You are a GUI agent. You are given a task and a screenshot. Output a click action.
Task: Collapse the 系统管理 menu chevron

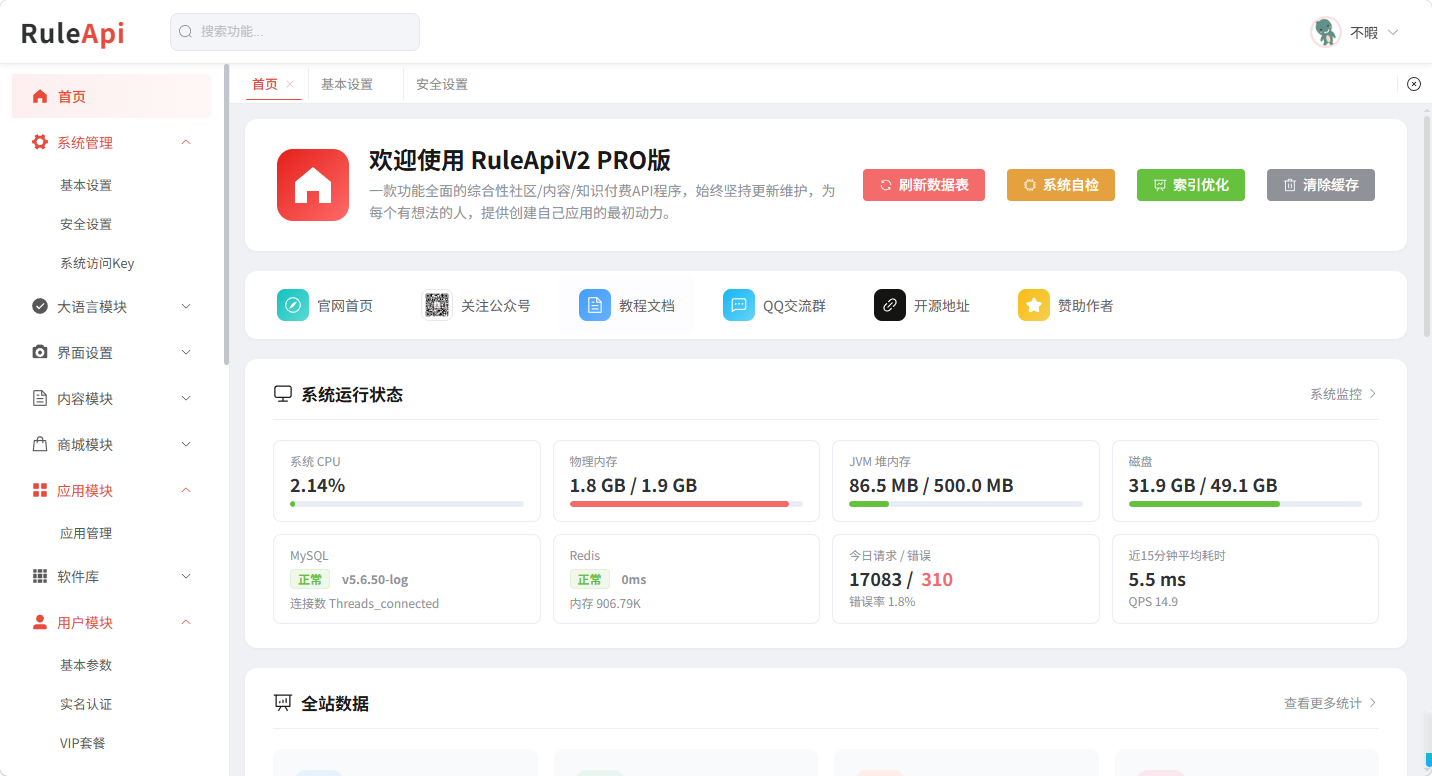coord(186,143)
